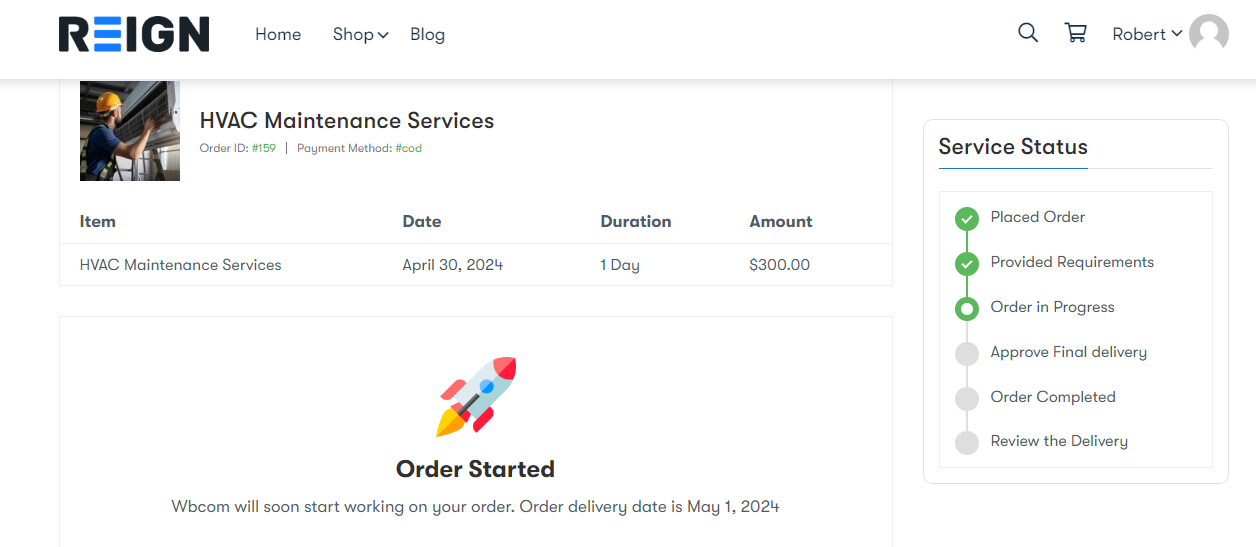Image resolution: width=1256 pixels, height=547 pixels.
Task: Click the REIGN logo
Action: 134,34
